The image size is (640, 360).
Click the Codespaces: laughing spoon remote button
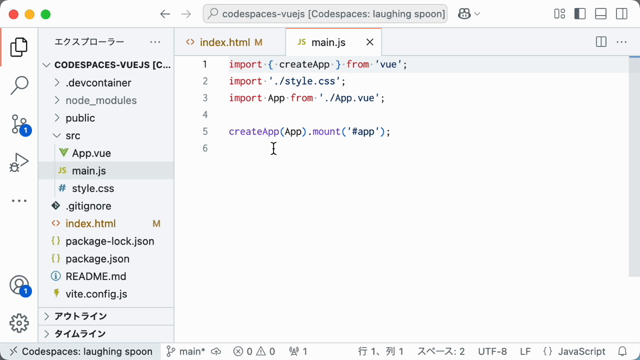pyautogui.click(x=81, y=351)
